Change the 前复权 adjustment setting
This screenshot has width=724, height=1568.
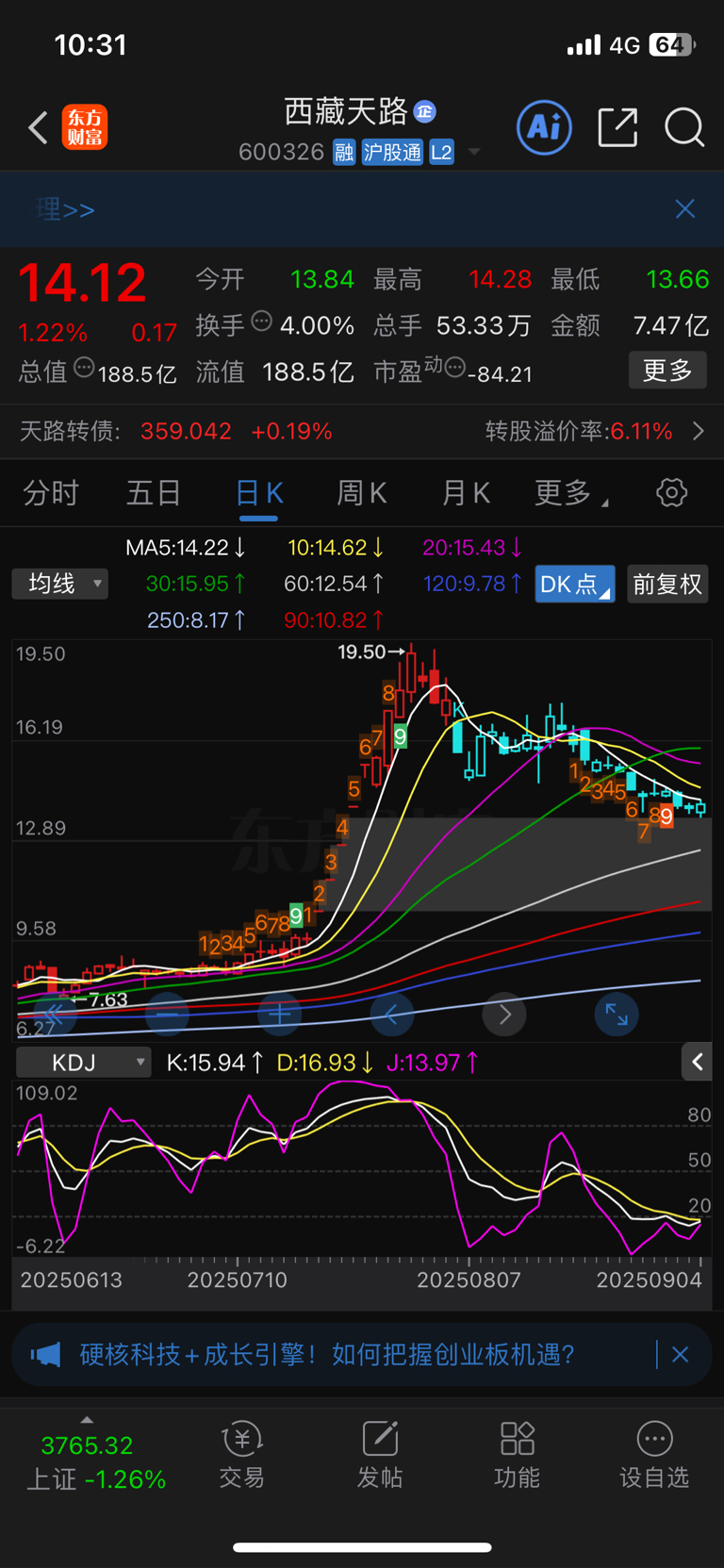click(x=667, y=585)
